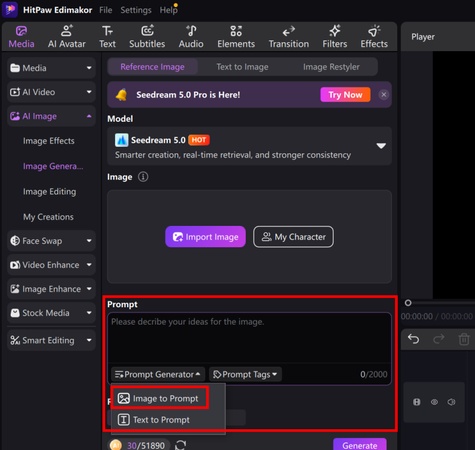The height and width of the screenshot is (450, 475).
Task: Collapse the AI Image sidebar section
Action: tap(51, 116)
